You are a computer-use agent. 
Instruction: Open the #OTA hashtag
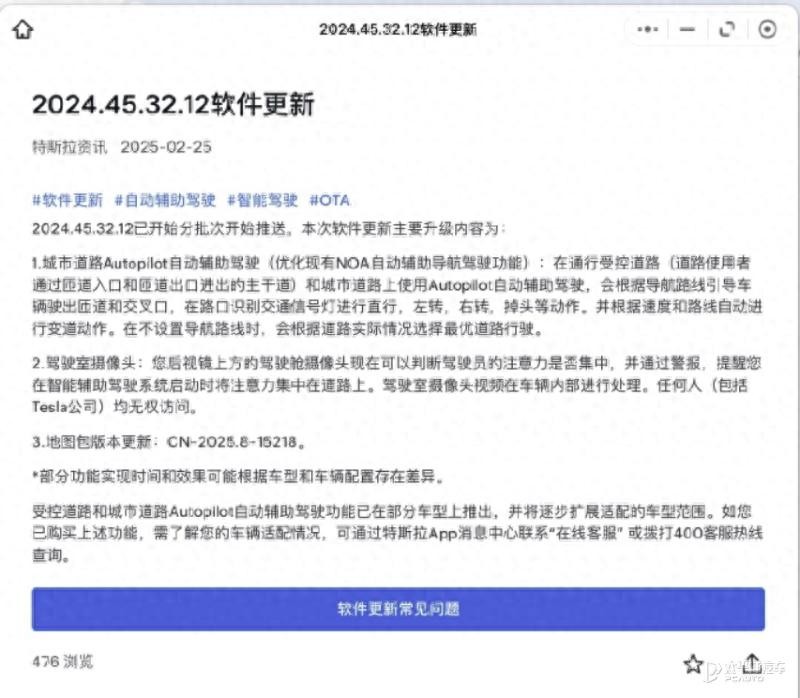[x=329, y=200]
